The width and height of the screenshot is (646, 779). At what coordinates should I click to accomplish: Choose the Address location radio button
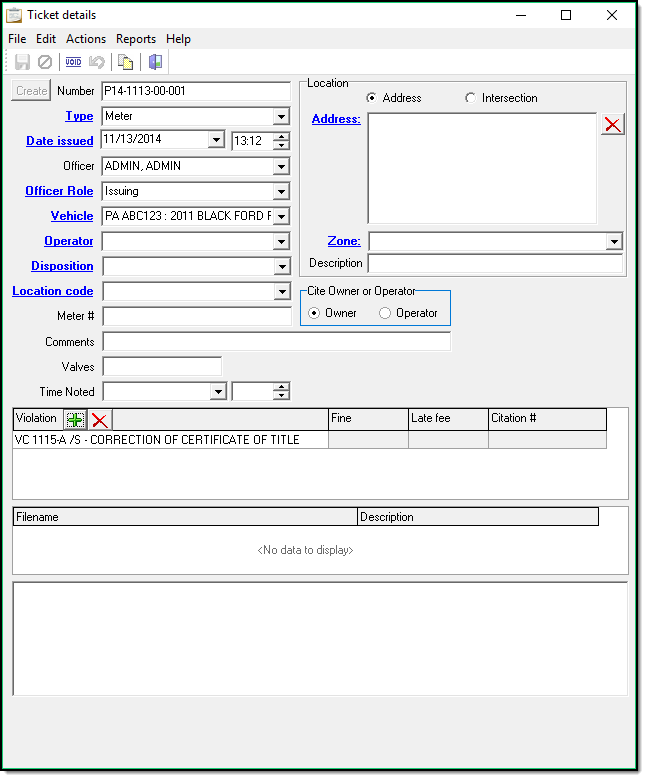[372, 98]
